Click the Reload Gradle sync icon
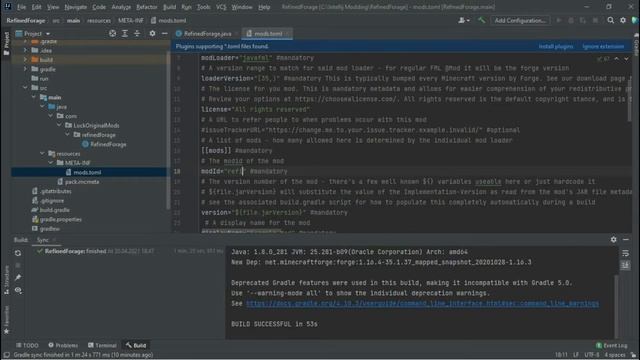The width and height of the screenshot is (640, 360). click(18, 253)
